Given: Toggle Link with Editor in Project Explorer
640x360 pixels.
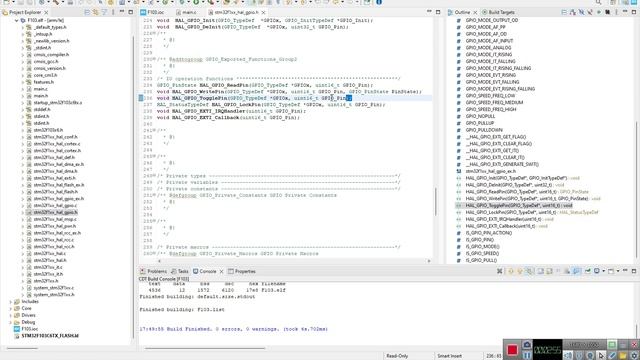Looking at the screenshot, I should coord(96,12).
